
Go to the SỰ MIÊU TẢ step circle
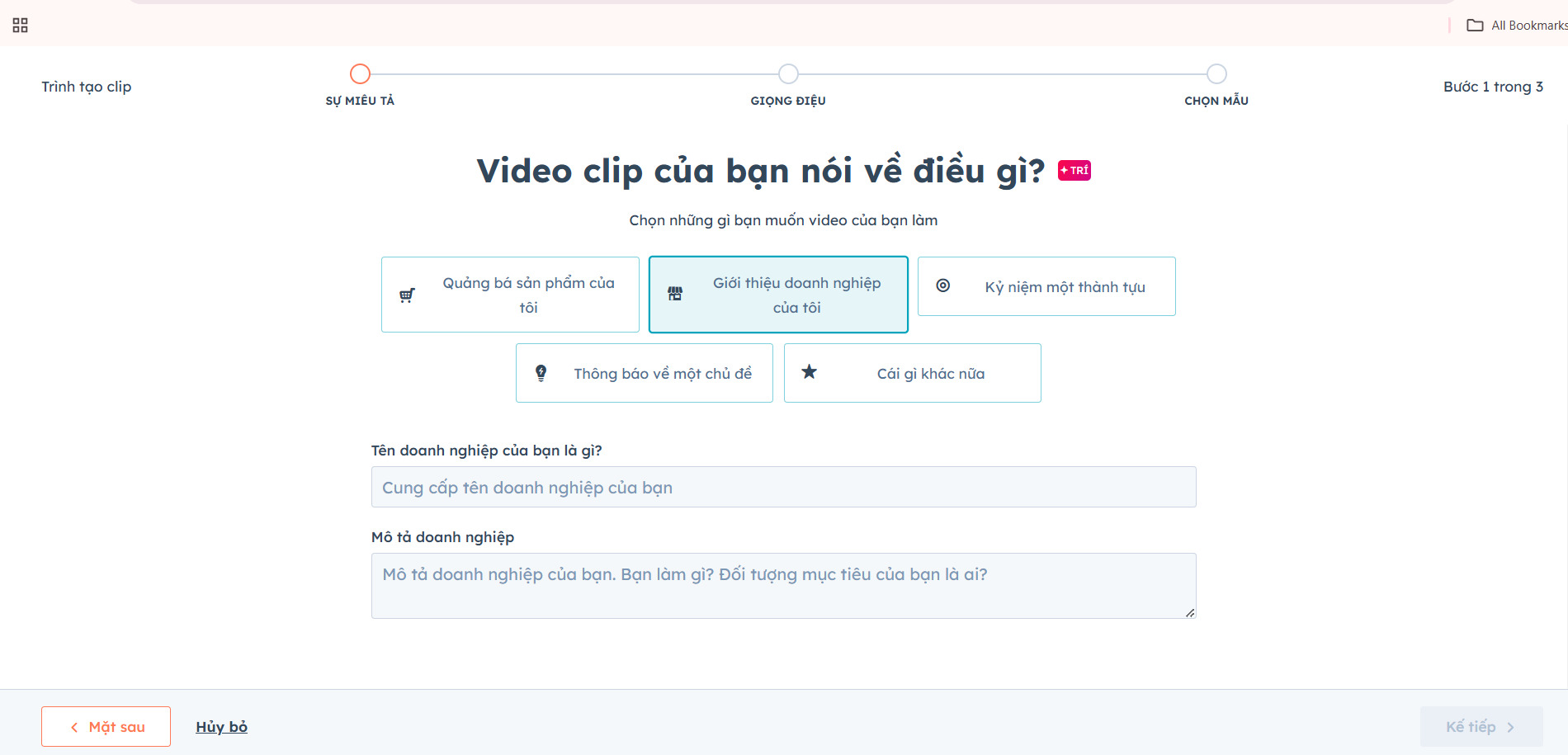tap(360, 74)
